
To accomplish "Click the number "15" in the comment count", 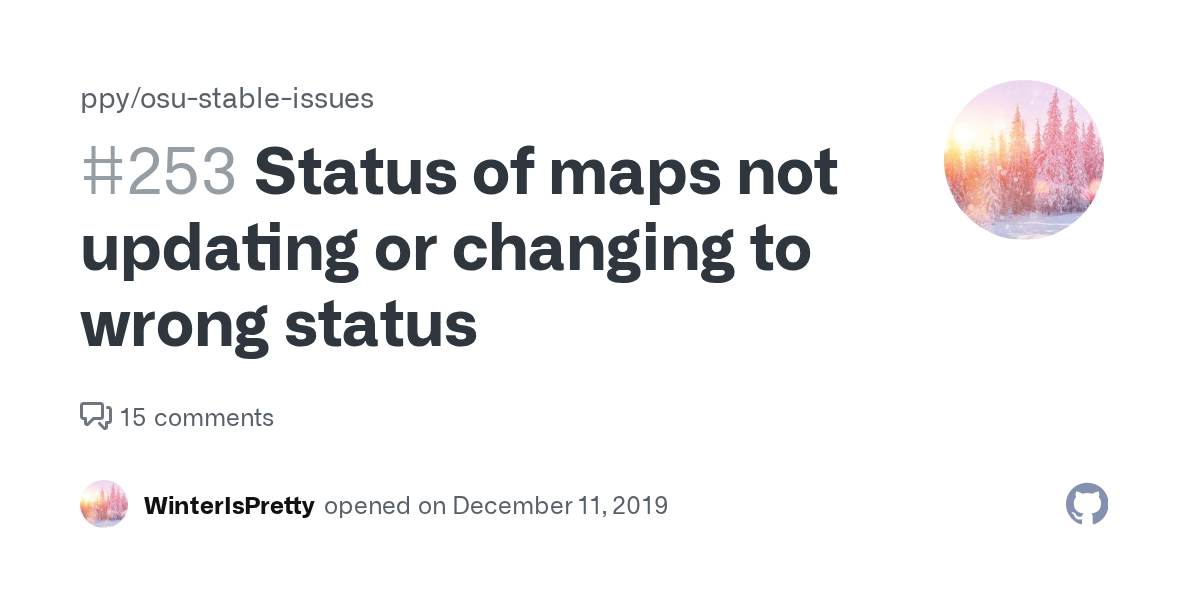I will (x=133, y=417).
